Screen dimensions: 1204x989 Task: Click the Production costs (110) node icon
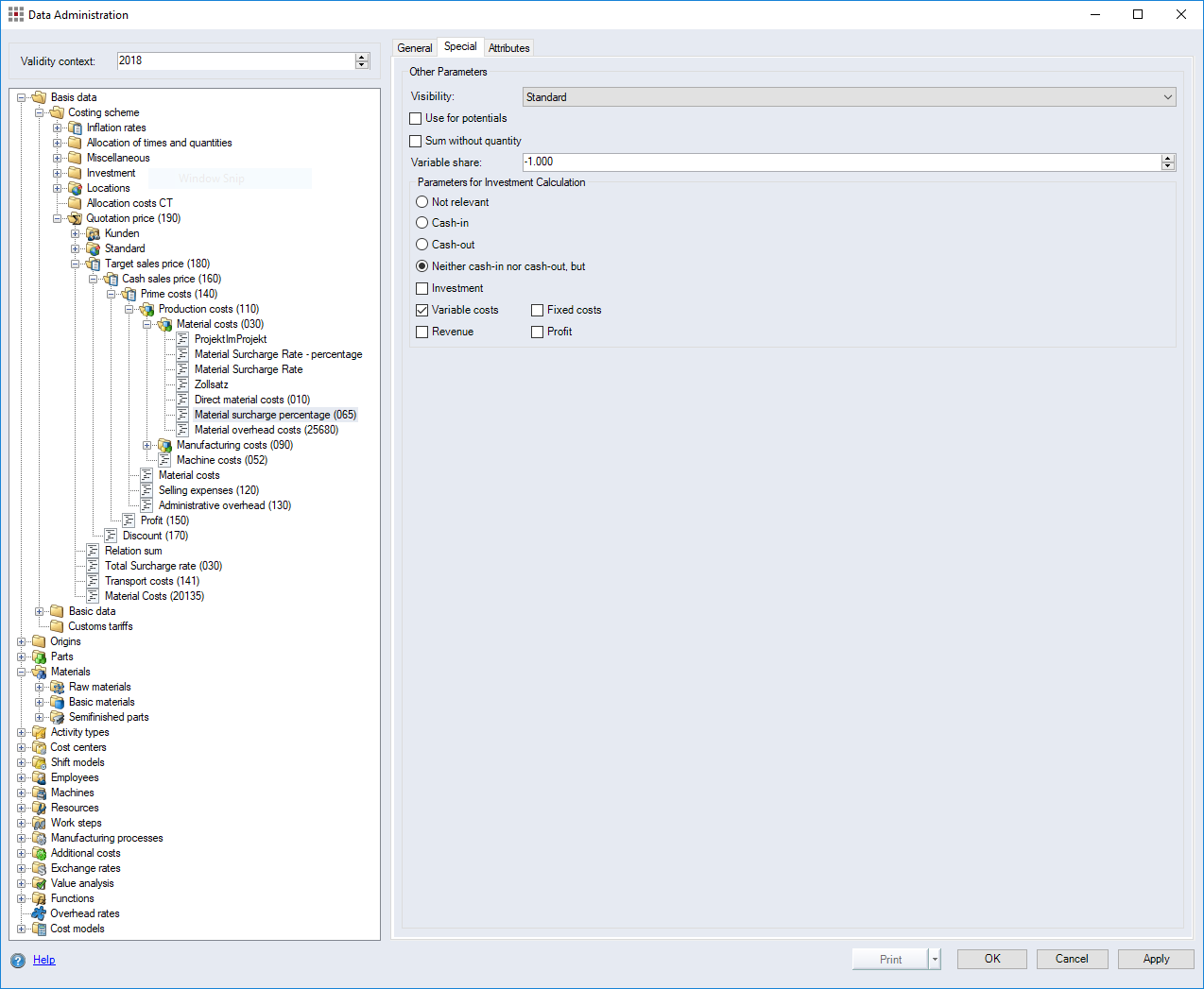pos(147,309)
